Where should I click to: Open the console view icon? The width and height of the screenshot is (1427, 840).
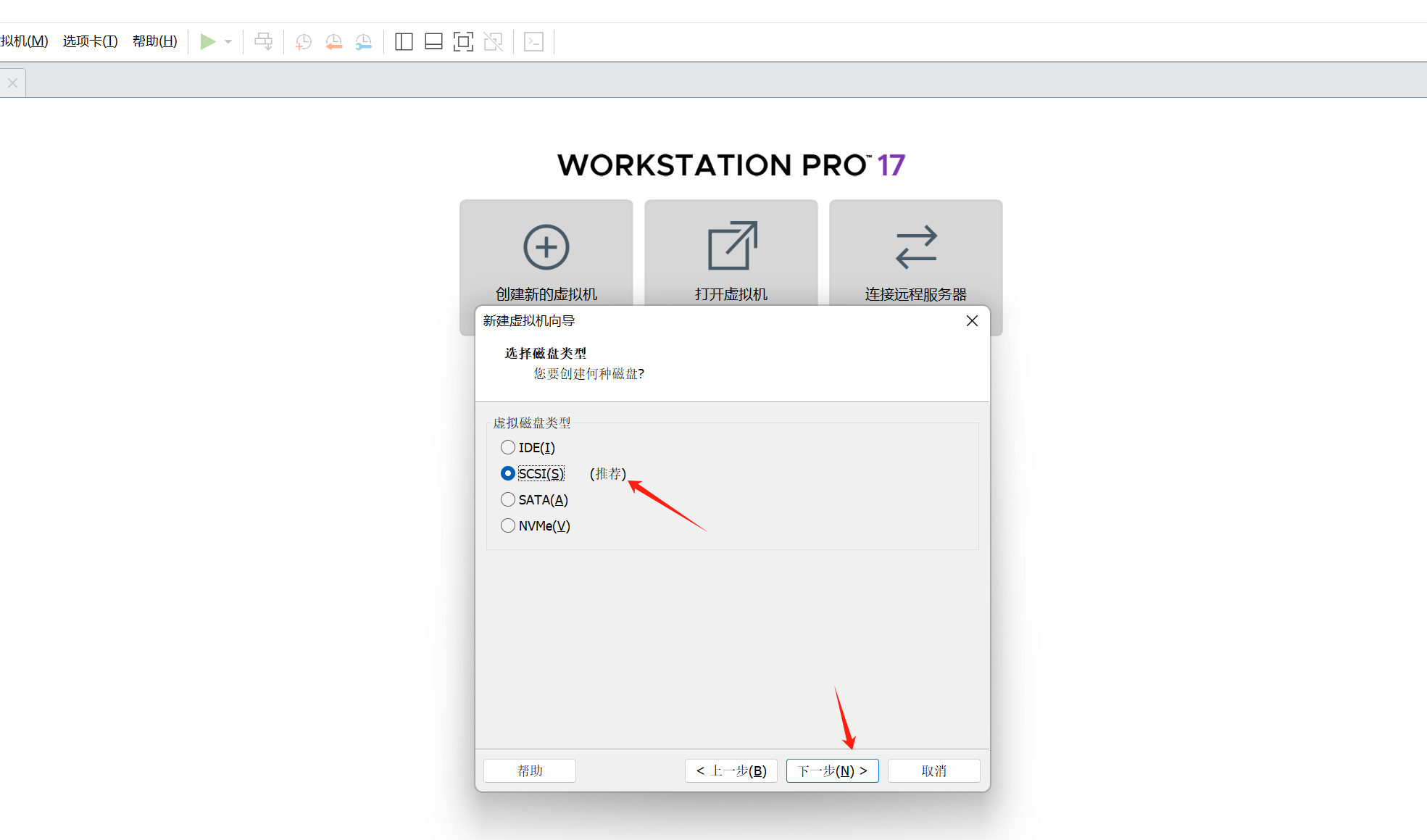534,42
